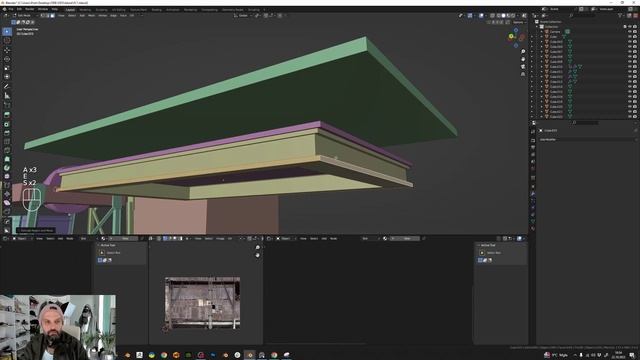Screen dimensions: 640x360
Task: Open the Edit Mode dropdown
Action: [x=24, y=16]
